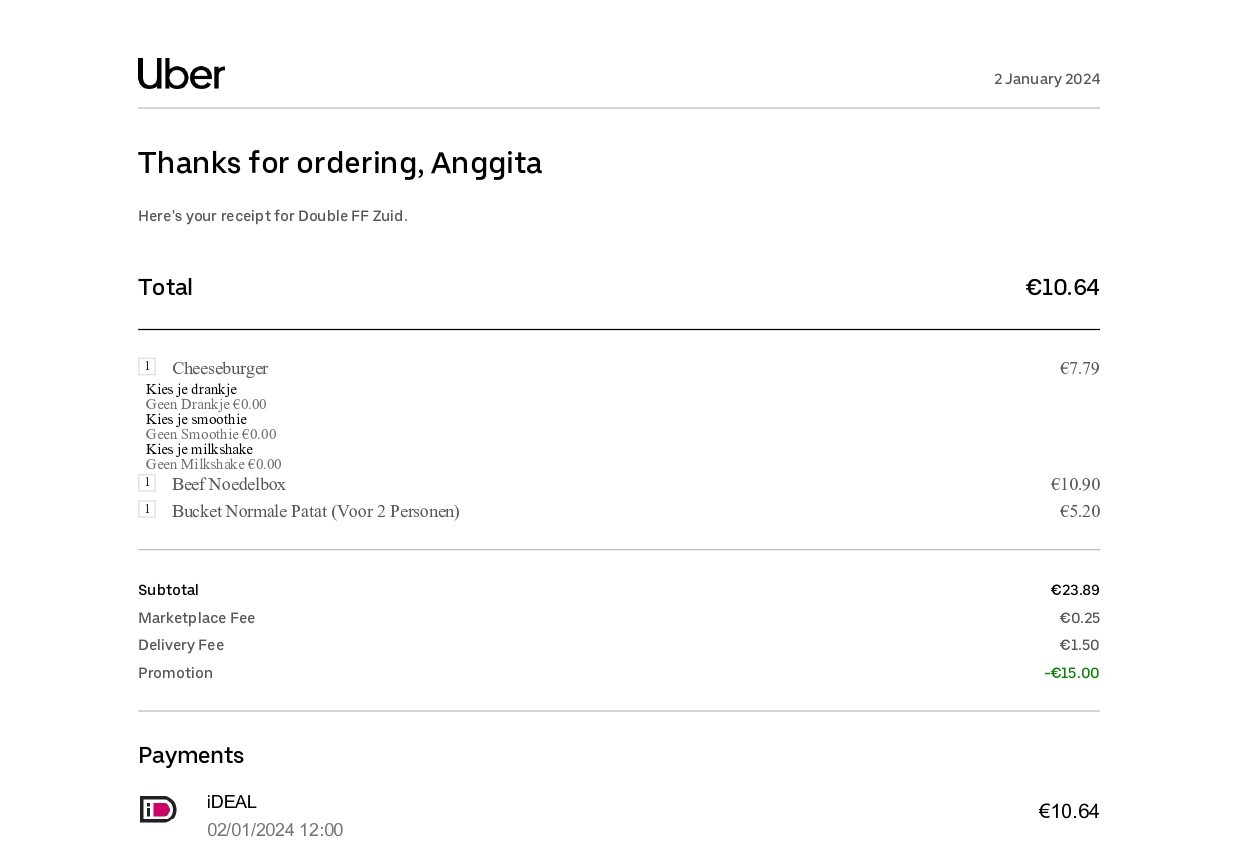
Task: Click the Marketplace Fee label
Action: 197,618
